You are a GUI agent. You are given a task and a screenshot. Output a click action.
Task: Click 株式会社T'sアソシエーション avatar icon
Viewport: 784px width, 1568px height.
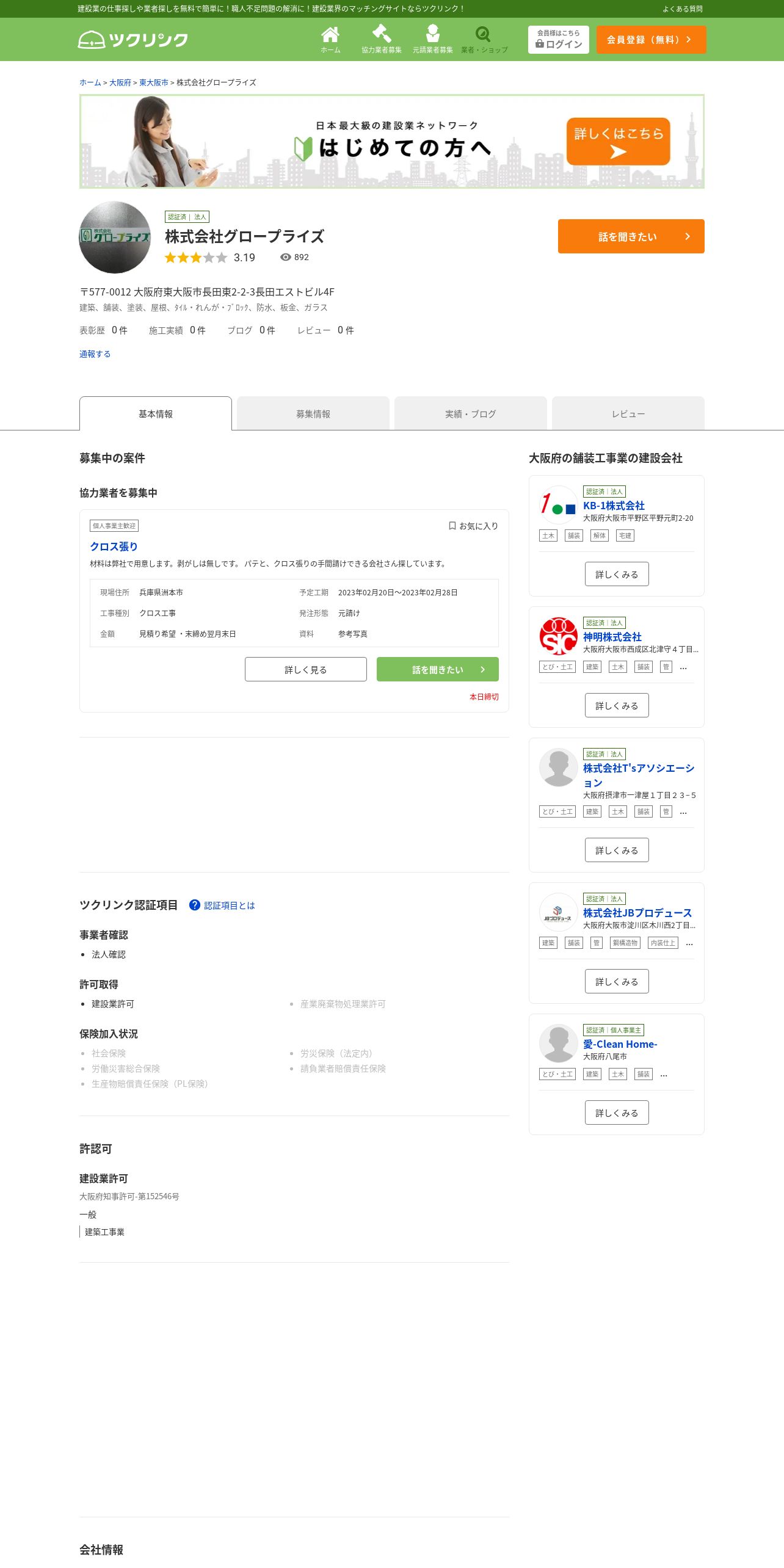click(x=559, y=768)
